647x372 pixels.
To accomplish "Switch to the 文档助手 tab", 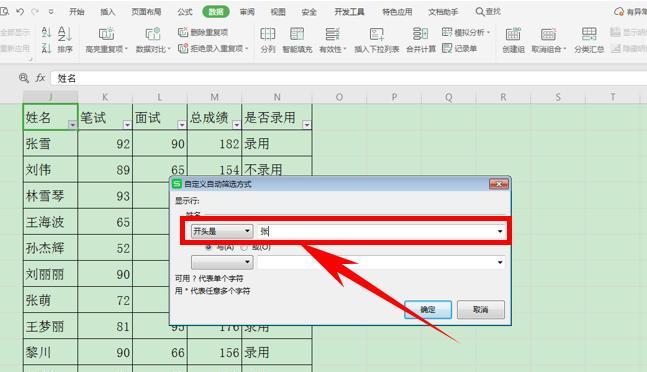I will 443,12.
